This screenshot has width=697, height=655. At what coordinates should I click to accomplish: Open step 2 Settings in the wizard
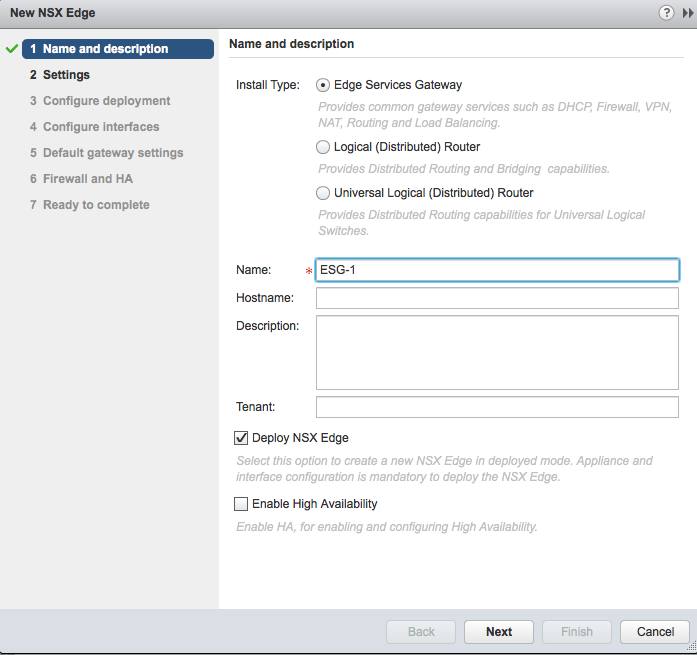click(x=60, y=75)
